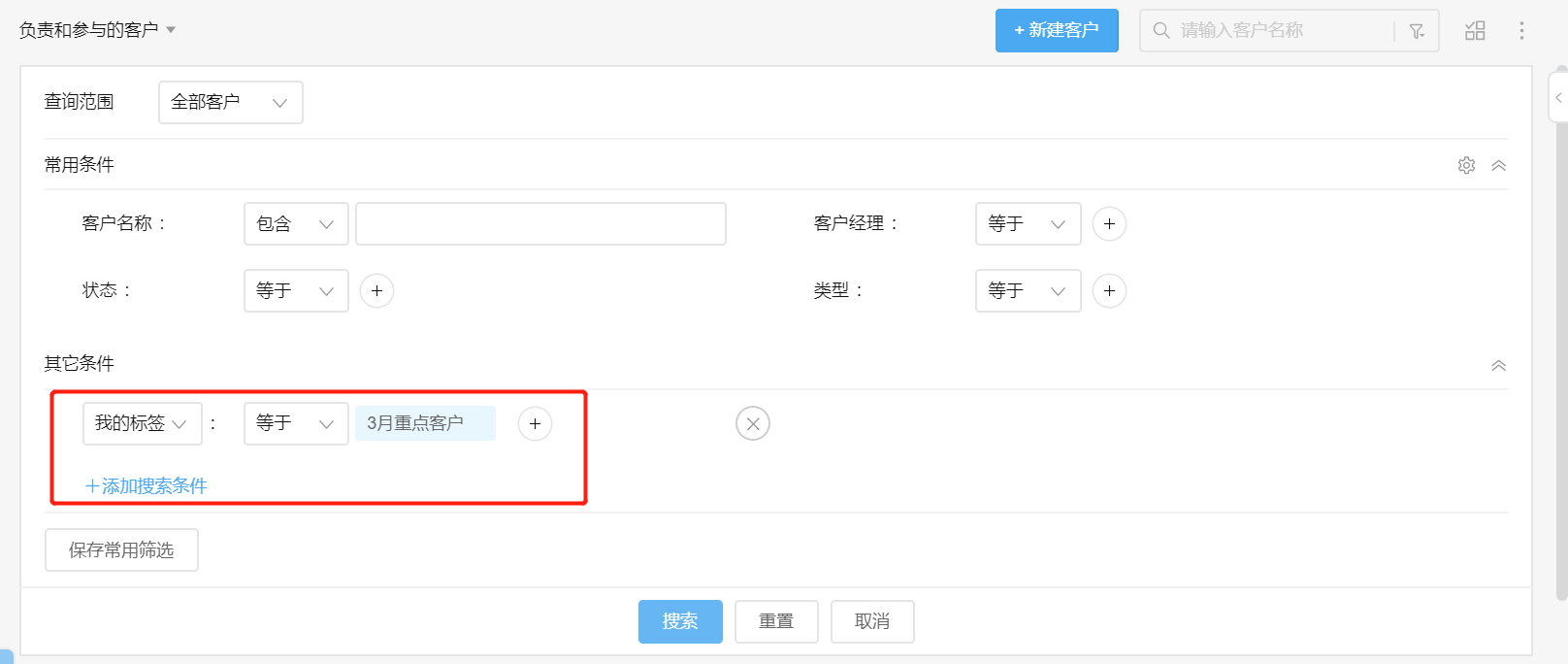Image resolution: width=1568 pixels, height=664 pixels.
Task: Collapse the 常用条件 section
Action: click(x=1498, y=166)
